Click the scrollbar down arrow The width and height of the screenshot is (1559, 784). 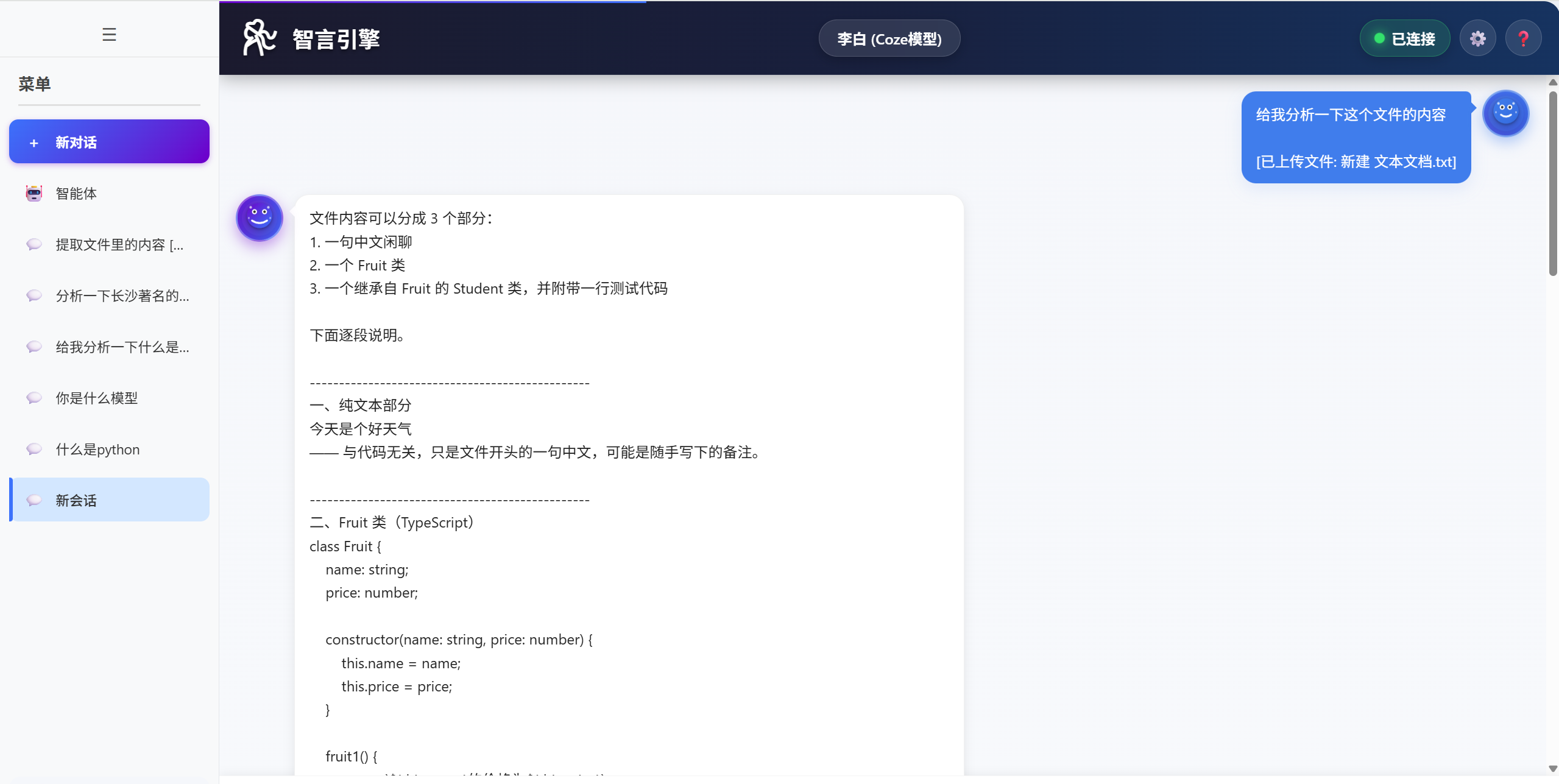coord(1553,769)
